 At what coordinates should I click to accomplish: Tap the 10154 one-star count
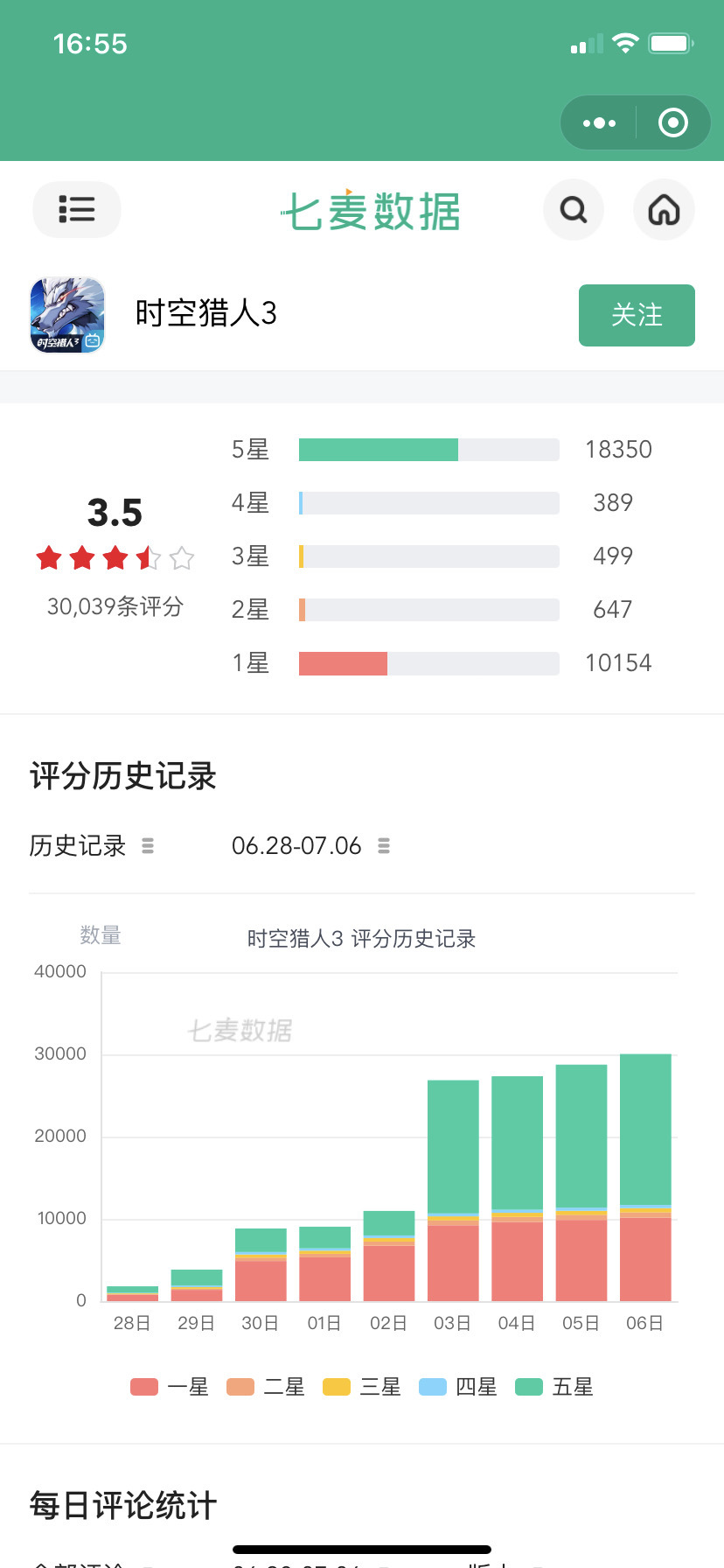point(618,663)
